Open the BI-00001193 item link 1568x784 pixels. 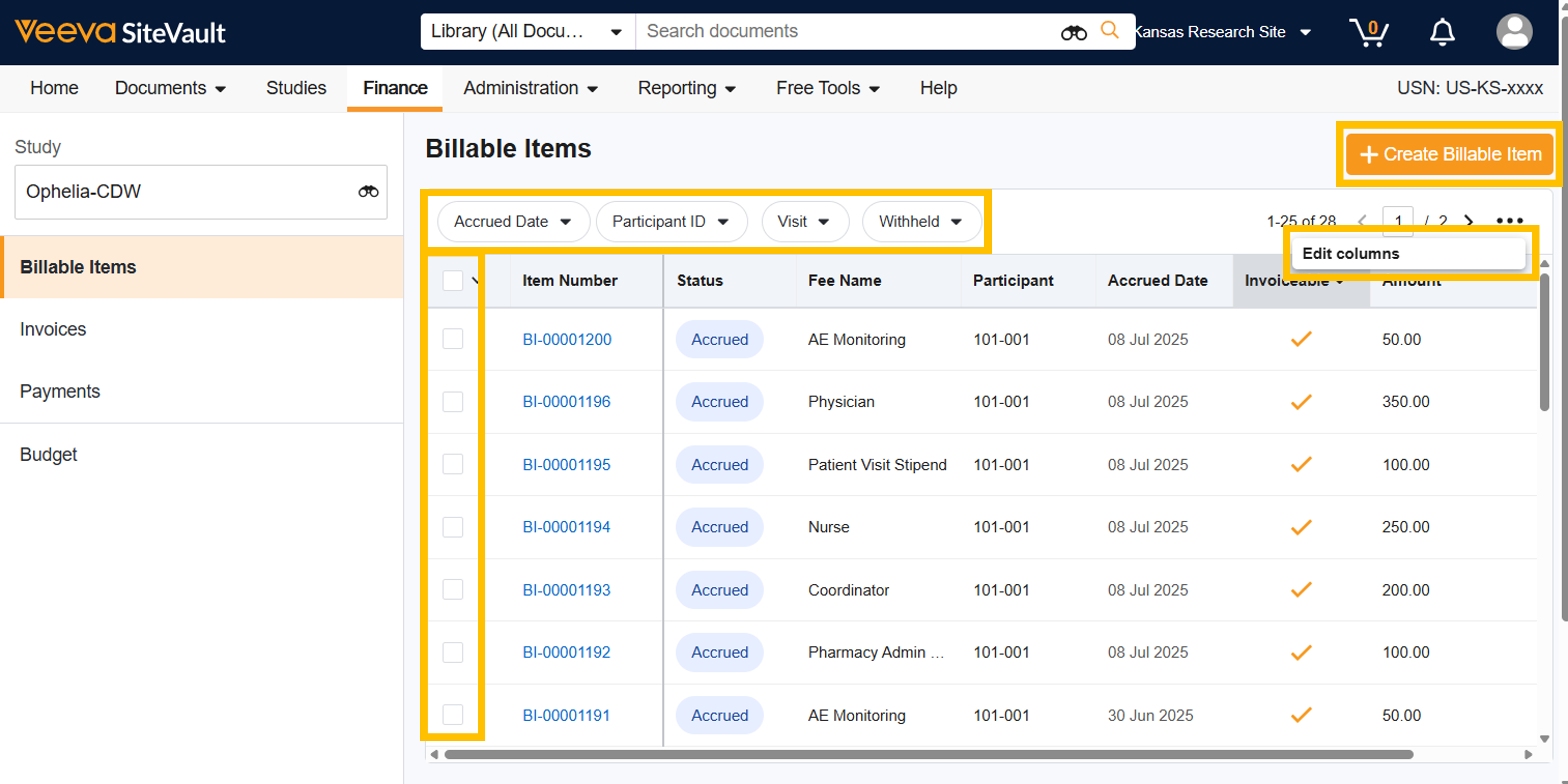click(566, 590)
